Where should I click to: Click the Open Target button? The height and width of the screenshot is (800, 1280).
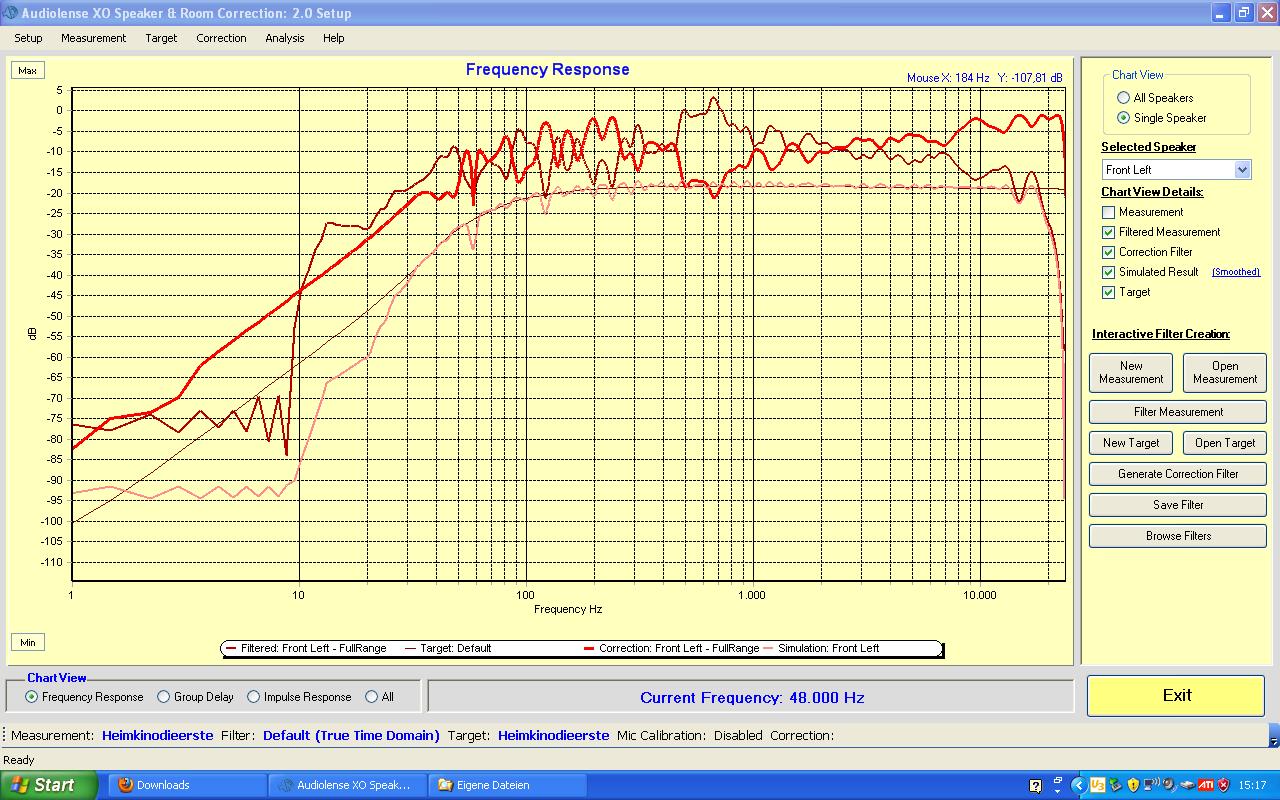tap(1225, 443)
